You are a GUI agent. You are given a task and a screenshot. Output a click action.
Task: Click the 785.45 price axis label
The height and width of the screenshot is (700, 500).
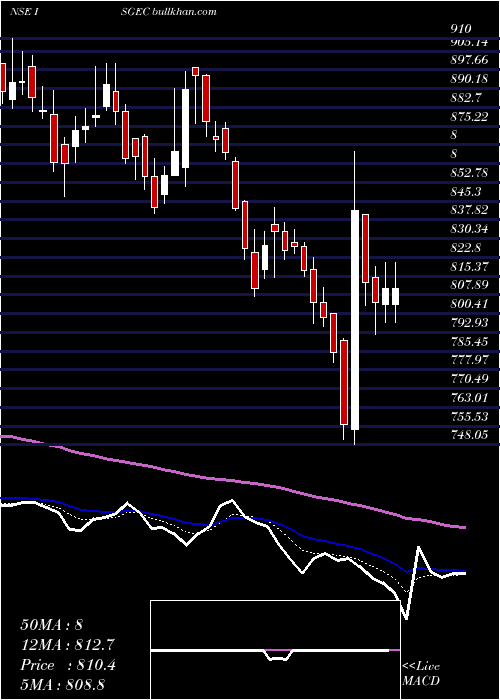[471, 342]
